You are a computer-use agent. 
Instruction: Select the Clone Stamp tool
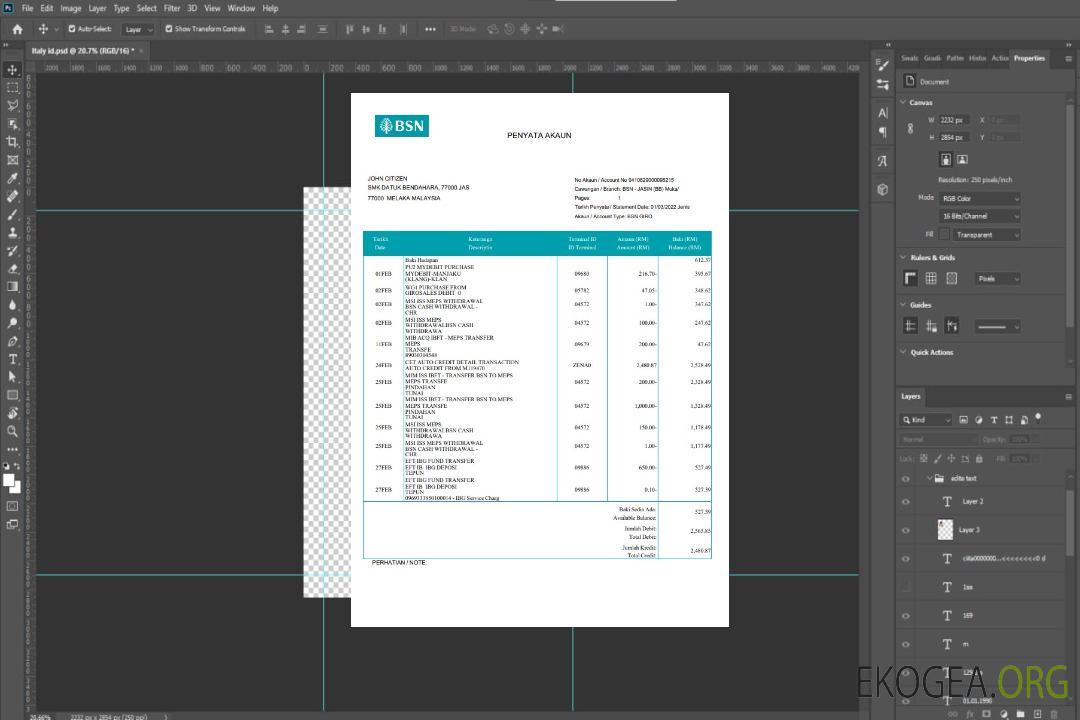(x=12, y=232)
